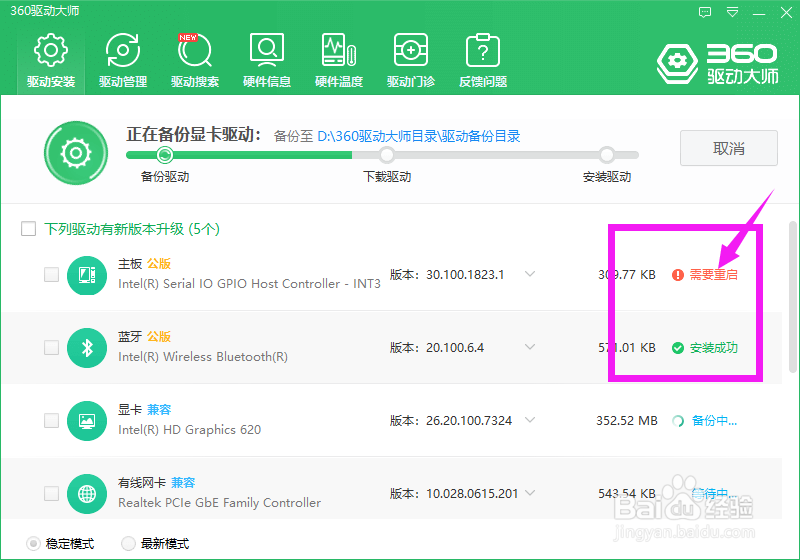Expand version dropdown for 10.028.0615.201
Image resolution: width=800 pixels, height=560 pixels.
pos(530,493)
